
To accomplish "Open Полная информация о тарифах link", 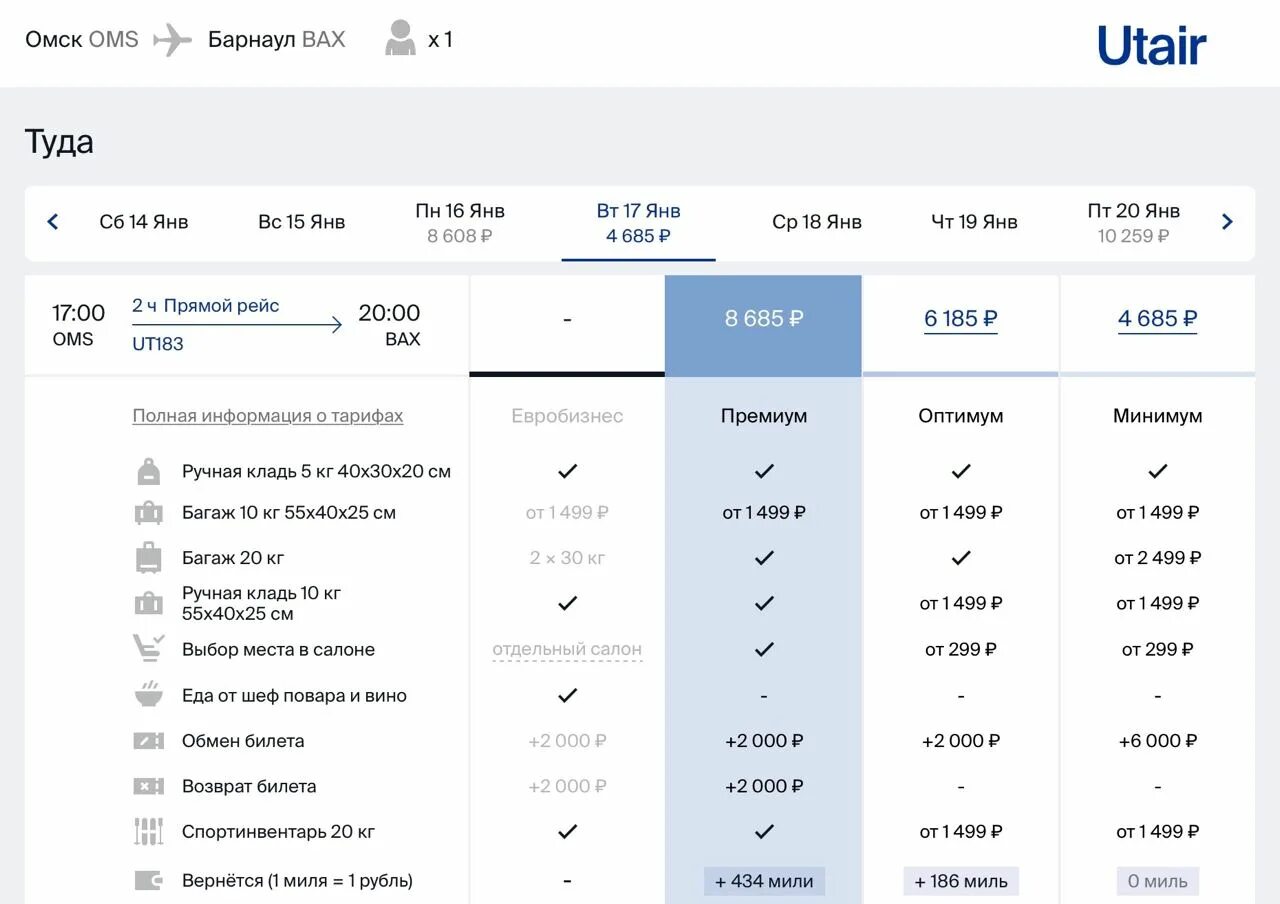I will pyautogui.click(x=268, y=416).
